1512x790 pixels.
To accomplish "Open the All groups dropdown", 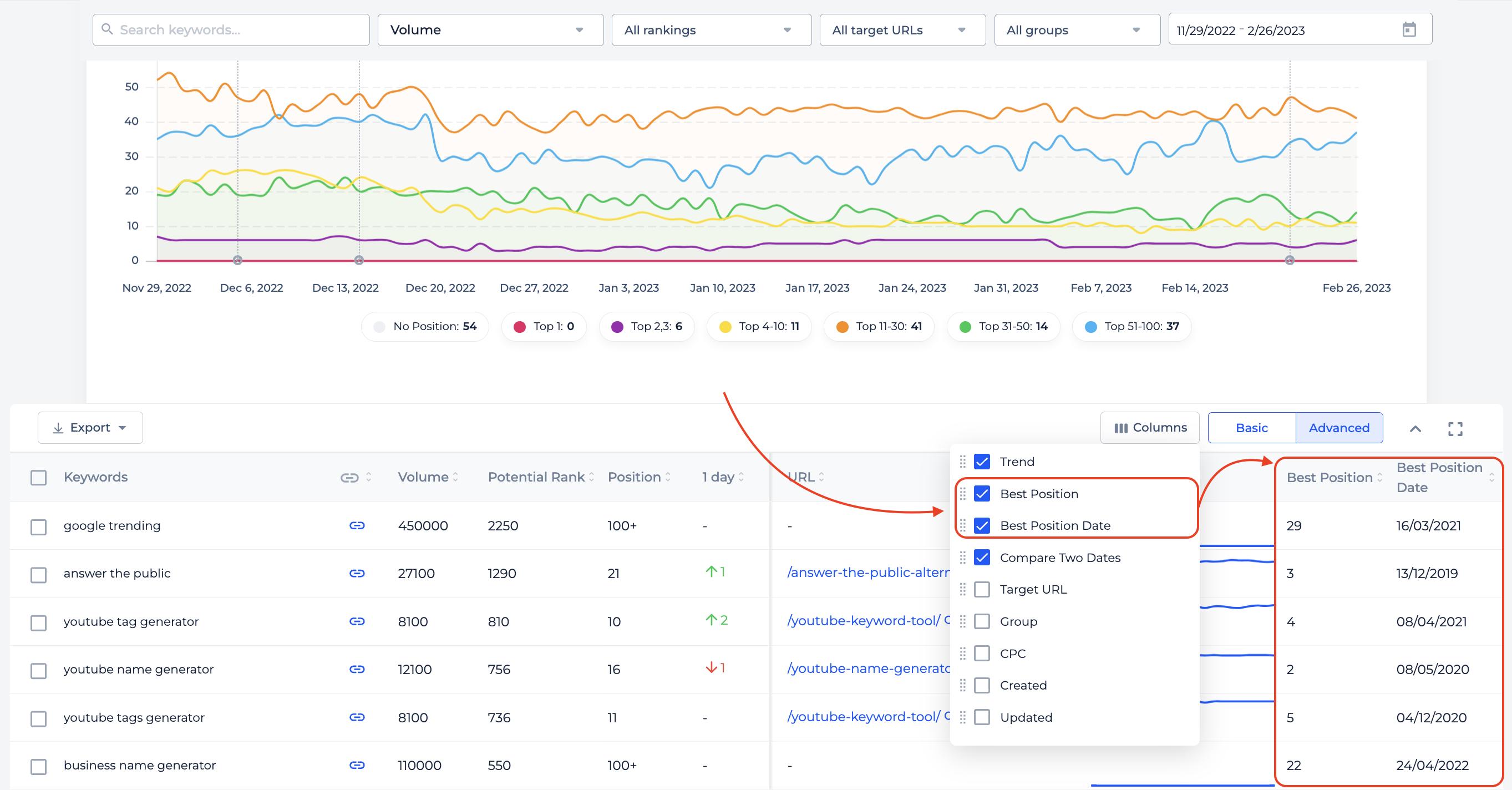I will click(1077, 30).
